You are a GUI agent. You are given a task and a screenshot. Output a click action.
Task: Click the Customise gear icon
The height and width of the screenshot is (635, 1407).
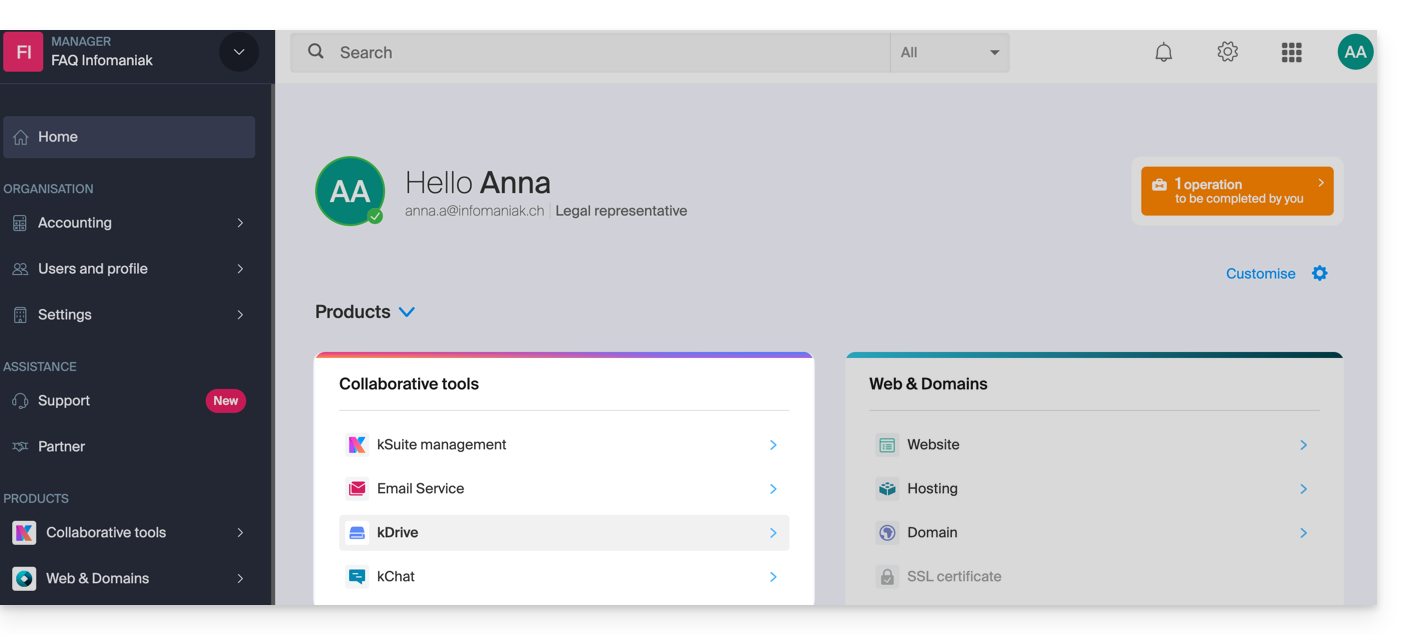1320,274
